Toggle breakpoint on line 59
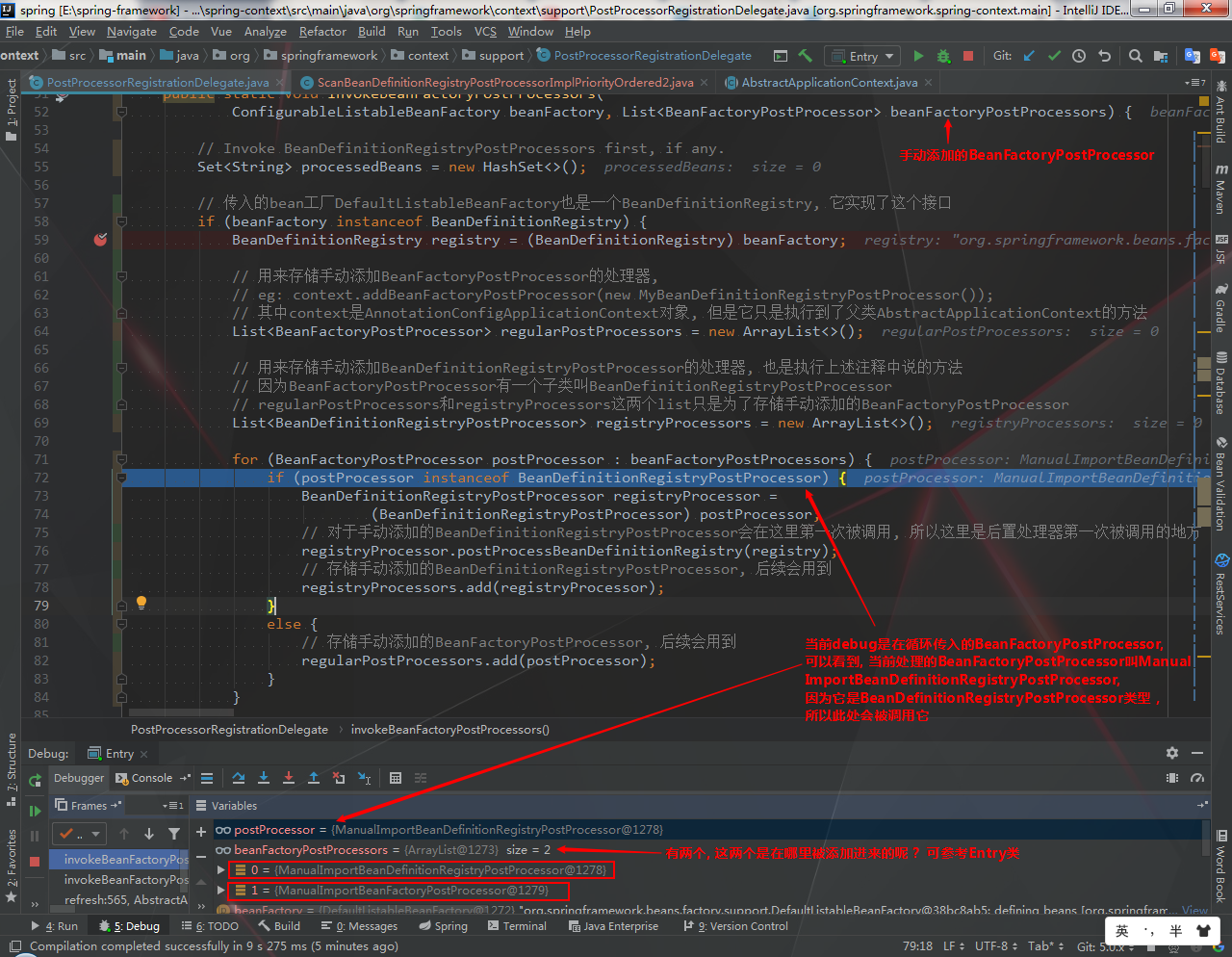Screen dimensions: 1232x957 coord(100,240)
